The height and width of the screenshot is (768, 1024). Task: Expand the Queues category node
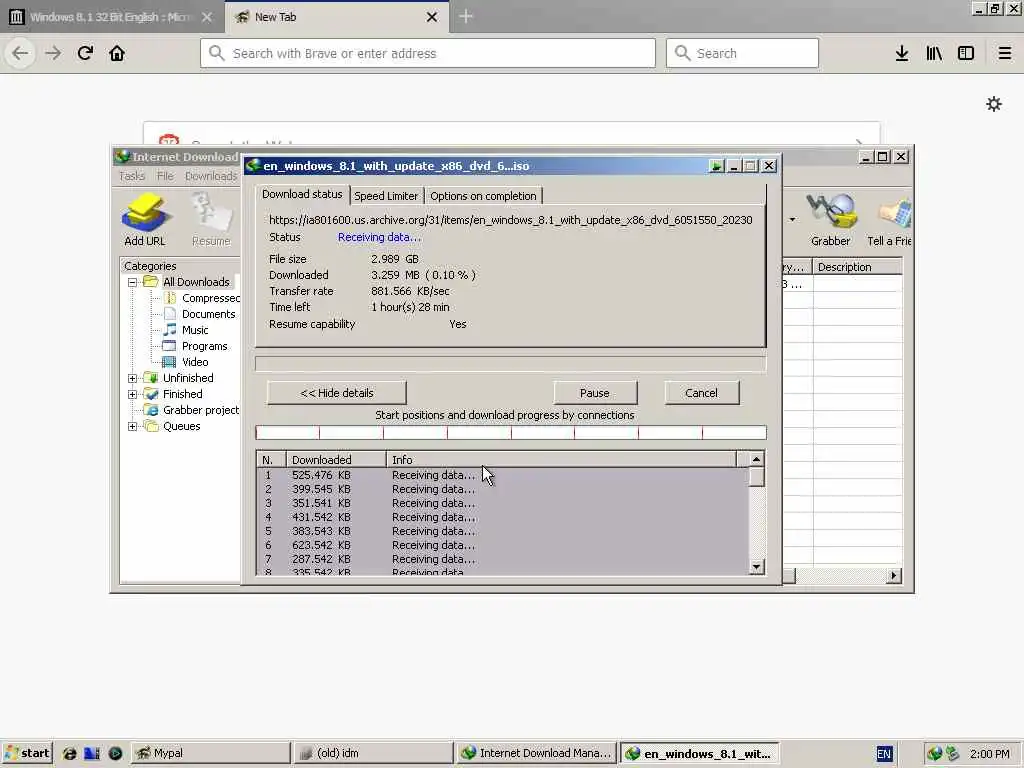click(x=133, y=426)
